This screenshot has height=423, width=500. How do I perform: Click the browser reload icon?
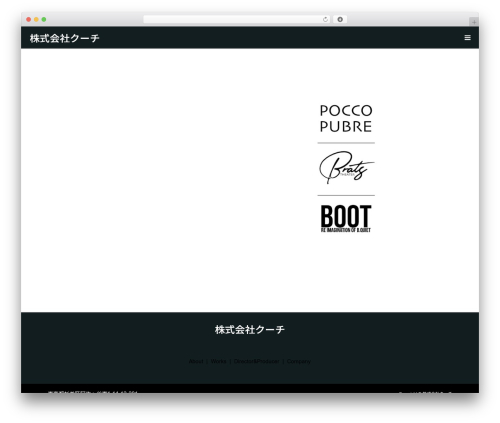point(325,19)
